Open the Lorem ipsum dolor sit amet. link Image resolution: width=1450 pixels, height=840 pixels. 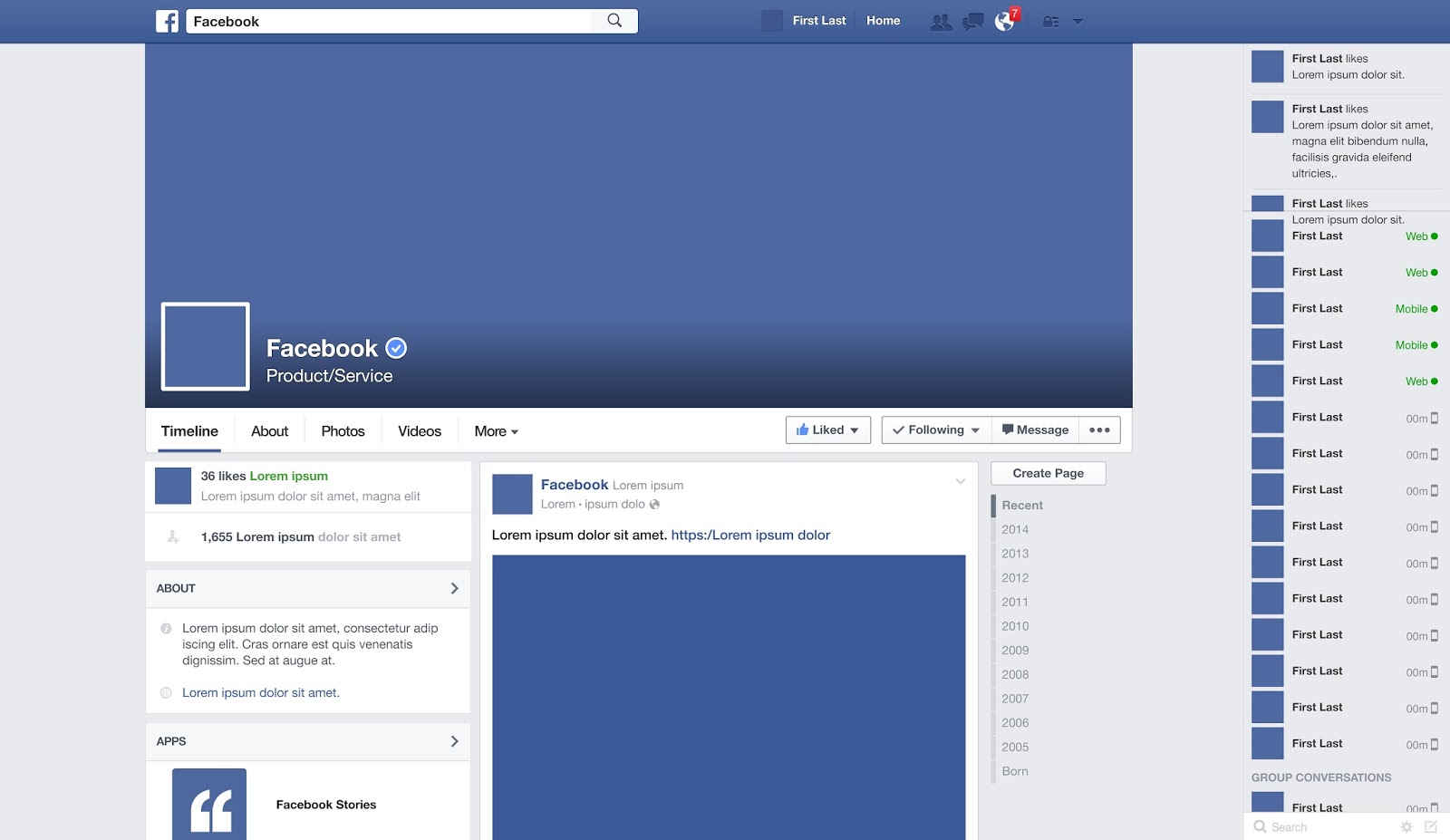(x=261, y=693)
